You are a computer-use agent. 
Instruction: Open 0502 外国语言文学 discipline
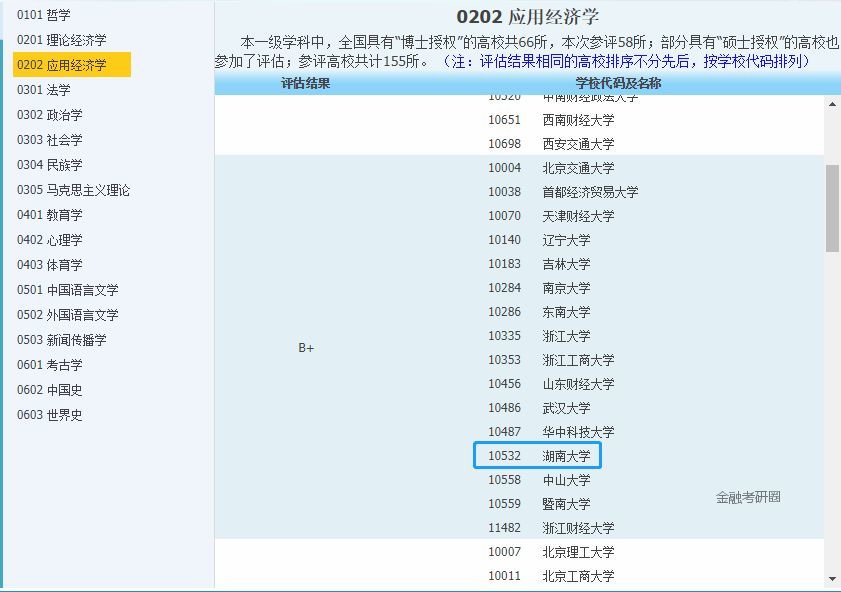click(68, 315)
